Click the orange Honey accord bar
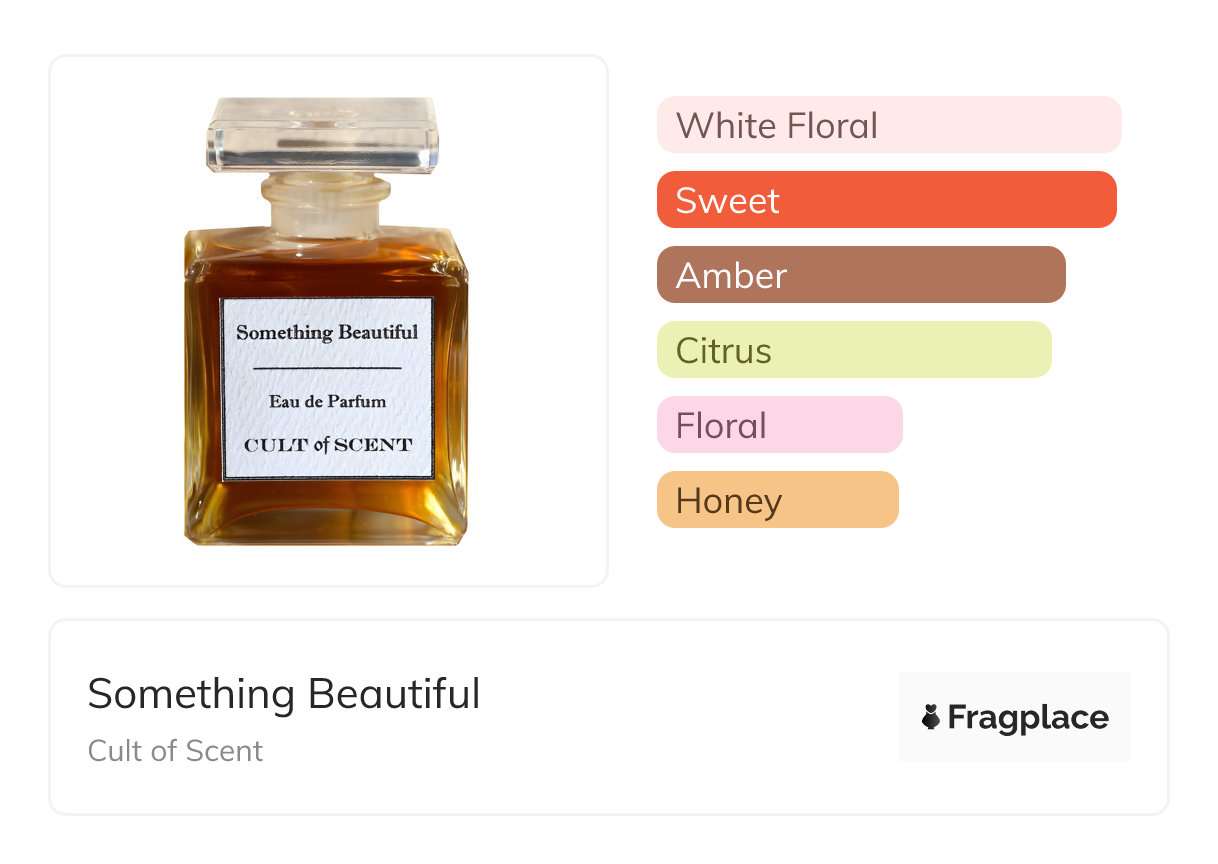 777,500
